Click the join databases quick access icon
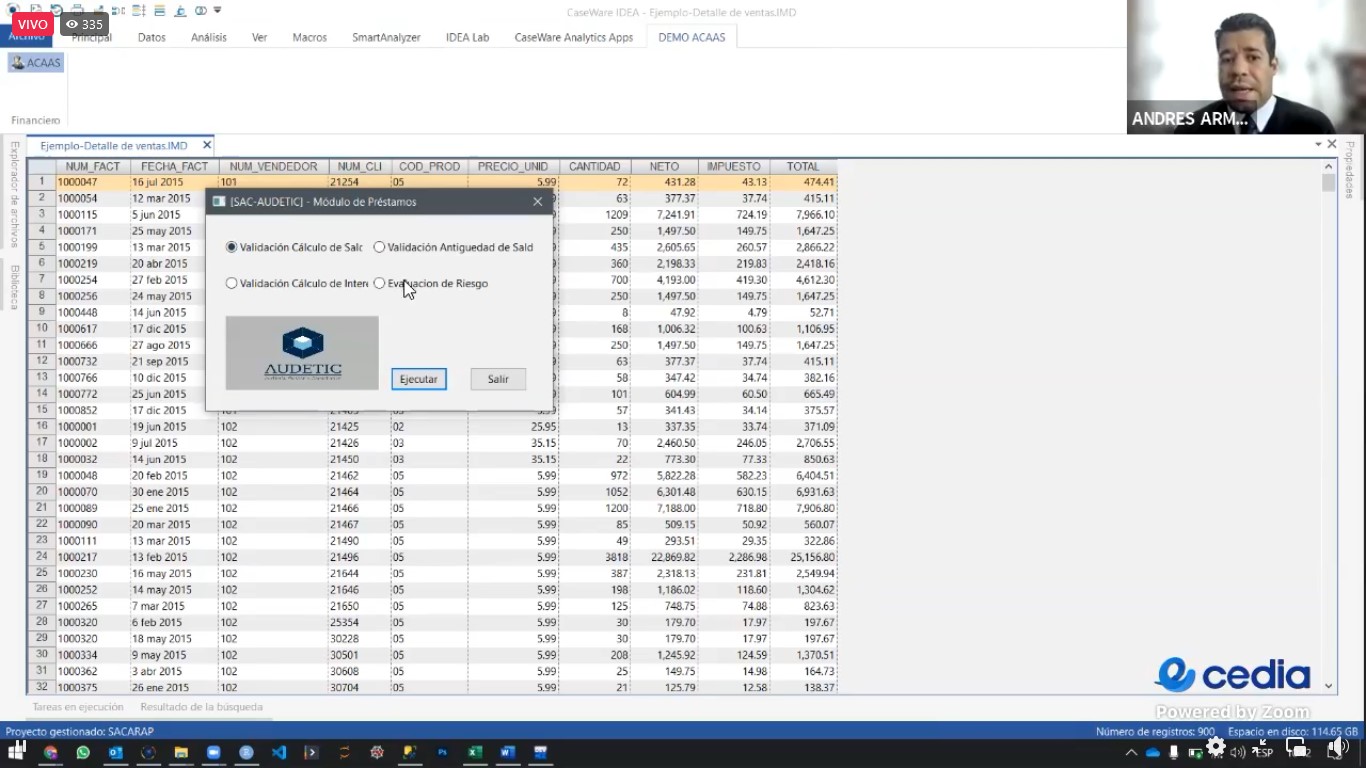 pyautogui.click(x=201, y=10)
